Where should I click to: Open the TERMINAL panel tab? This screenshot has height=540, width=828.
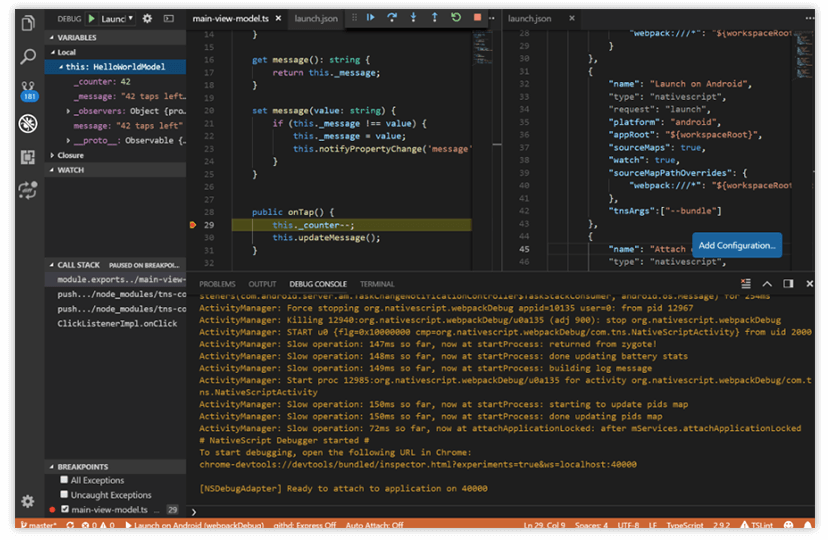pos(377,284)
